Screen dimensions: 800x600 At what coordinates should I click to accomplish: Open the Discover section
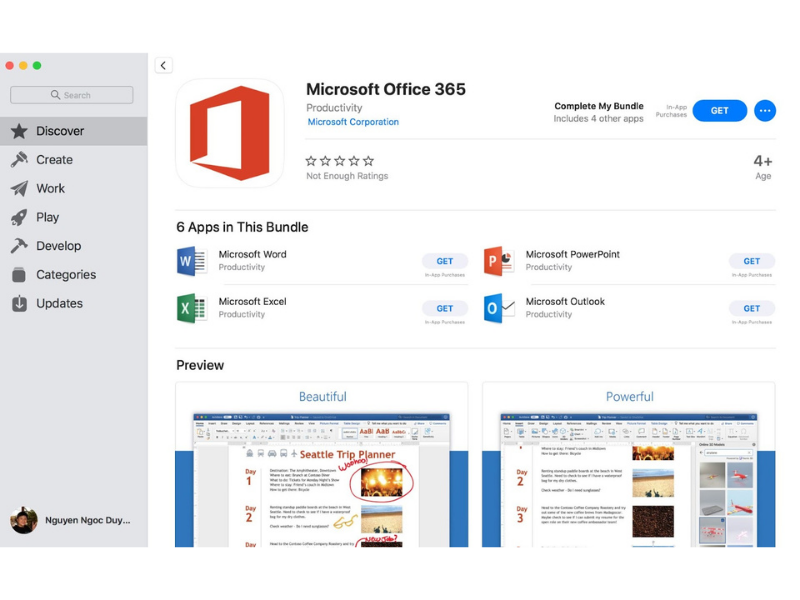point(74,131)
